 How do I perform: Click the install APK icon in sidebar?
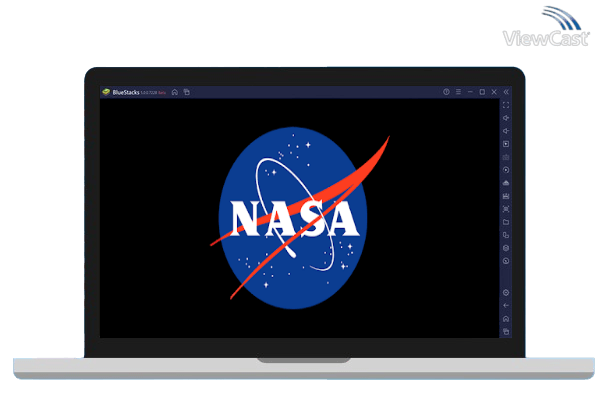tap(506, 183)
